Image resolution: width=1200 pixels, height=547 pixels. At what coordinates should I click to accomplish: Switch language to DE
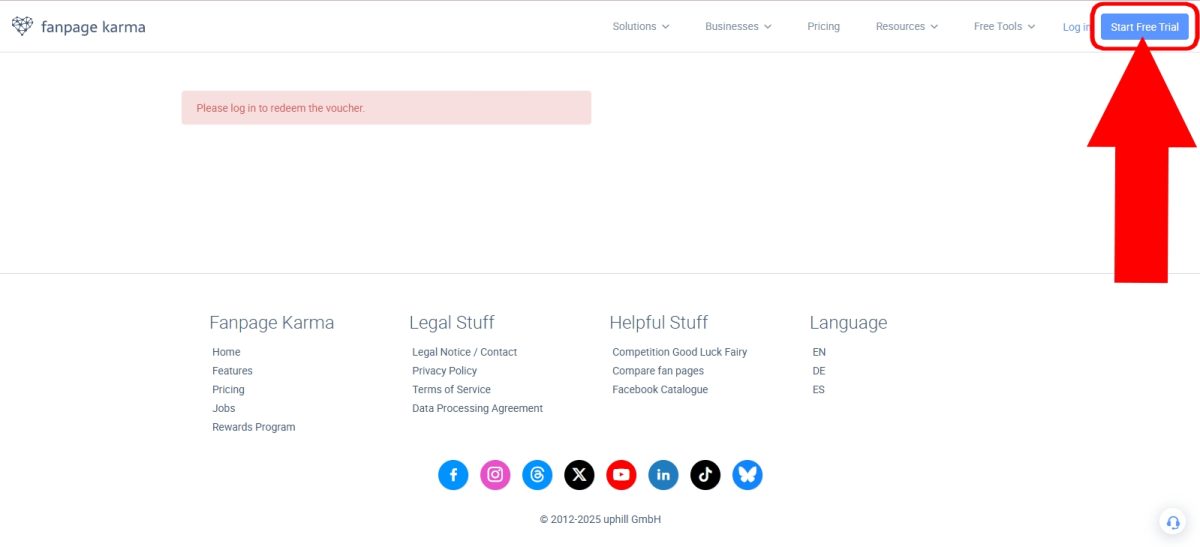[x=819, y=371]
